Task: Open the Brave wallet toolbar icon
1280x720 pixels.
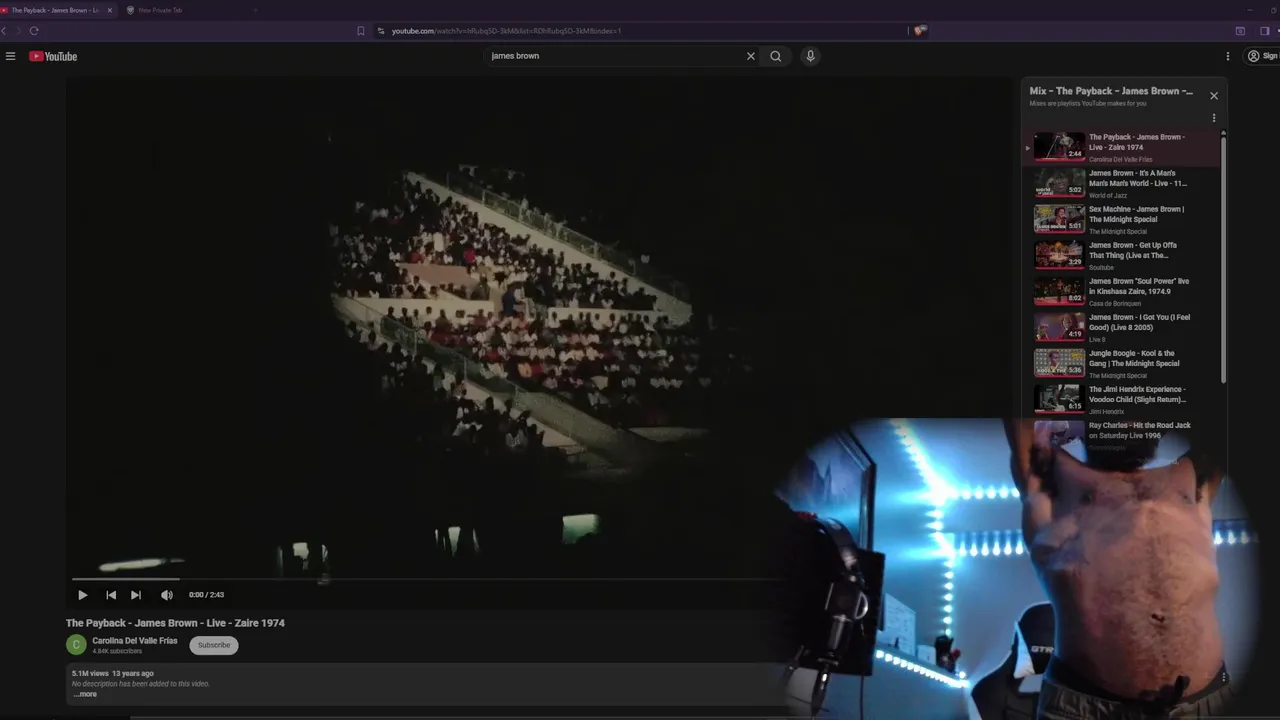Action: tap(1241, 31)
